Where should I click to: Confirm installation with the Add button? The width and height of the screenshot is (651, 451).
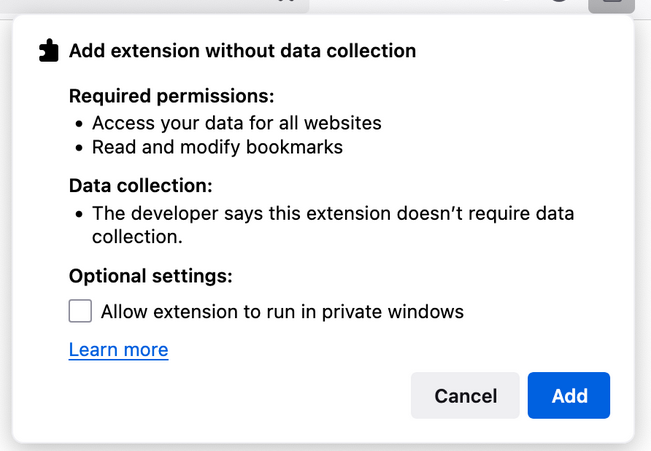tap(569, 396)
